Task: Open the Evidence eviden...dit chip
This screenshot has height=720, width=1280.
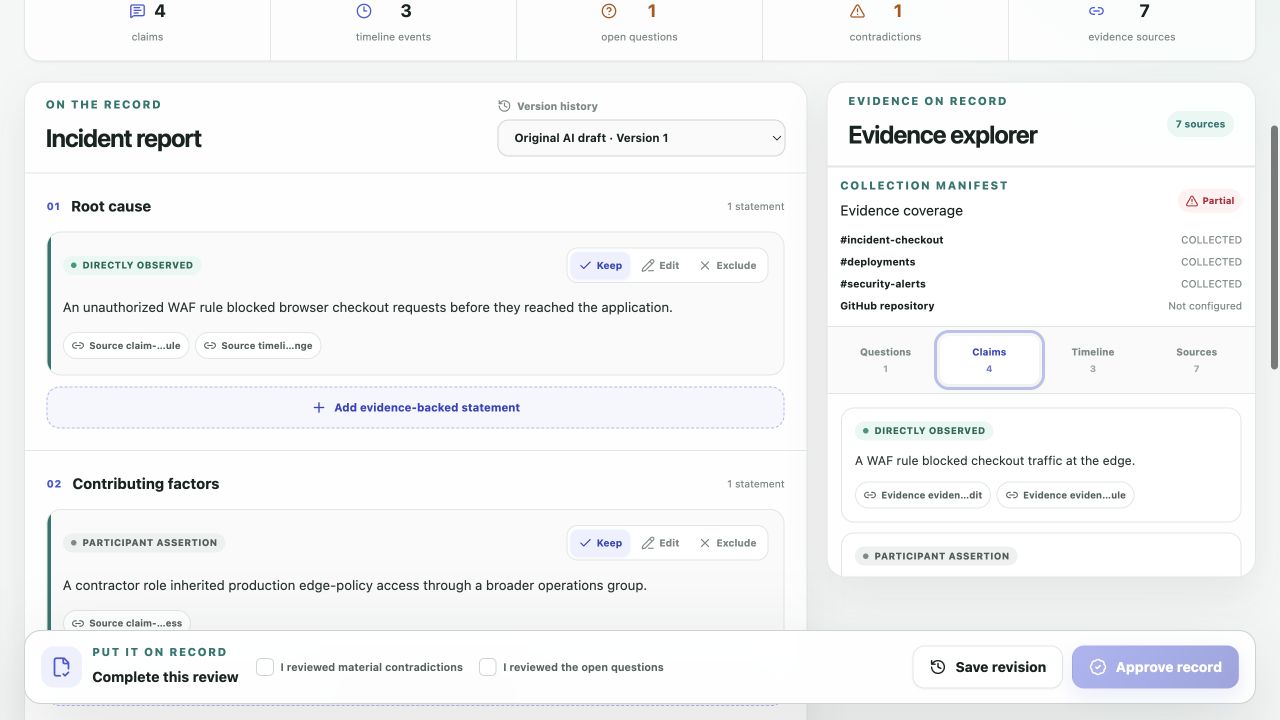Action: coord(923,495)
